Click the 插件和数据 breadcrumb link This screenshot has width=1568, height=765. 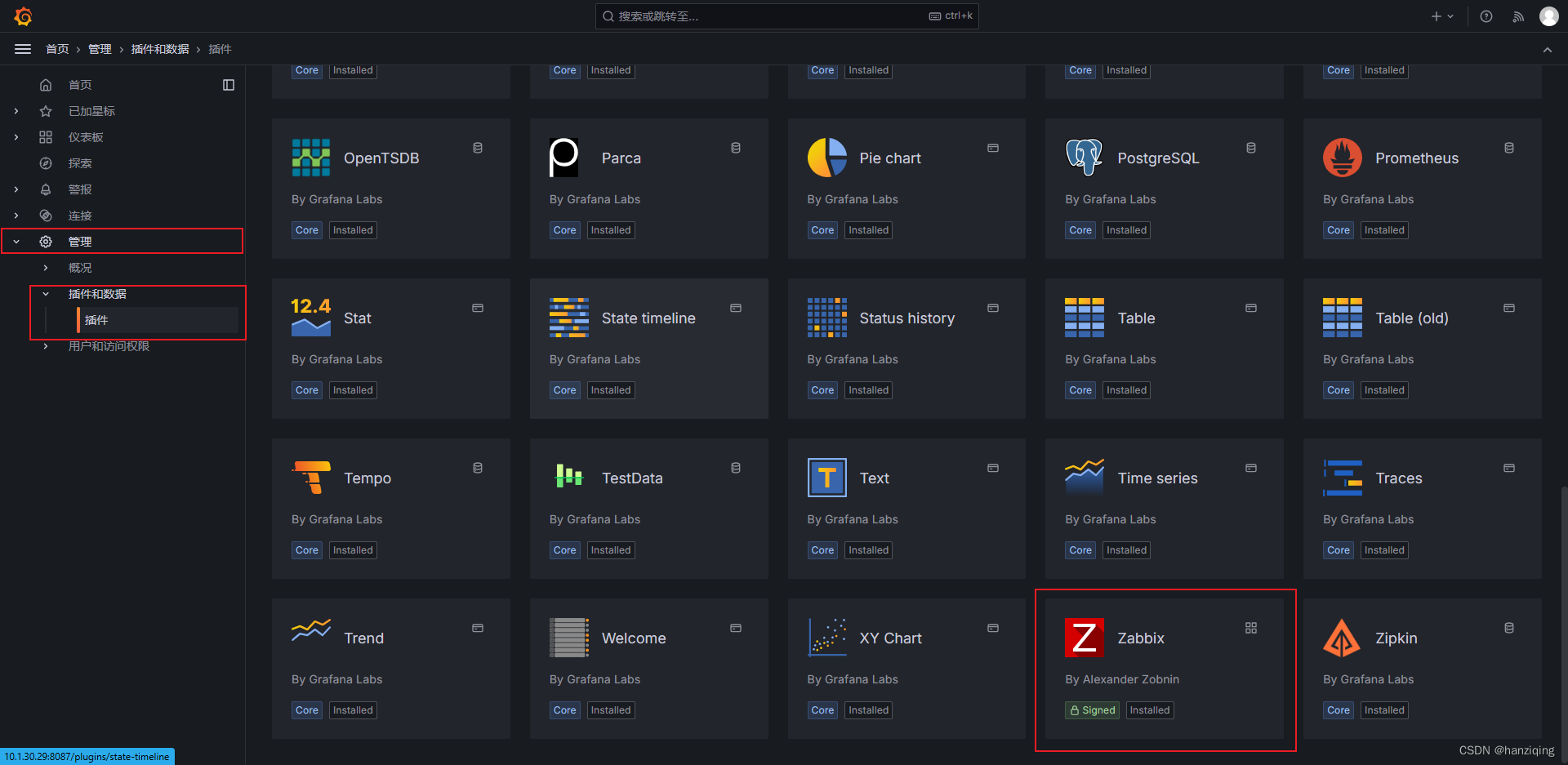(160, 49)
